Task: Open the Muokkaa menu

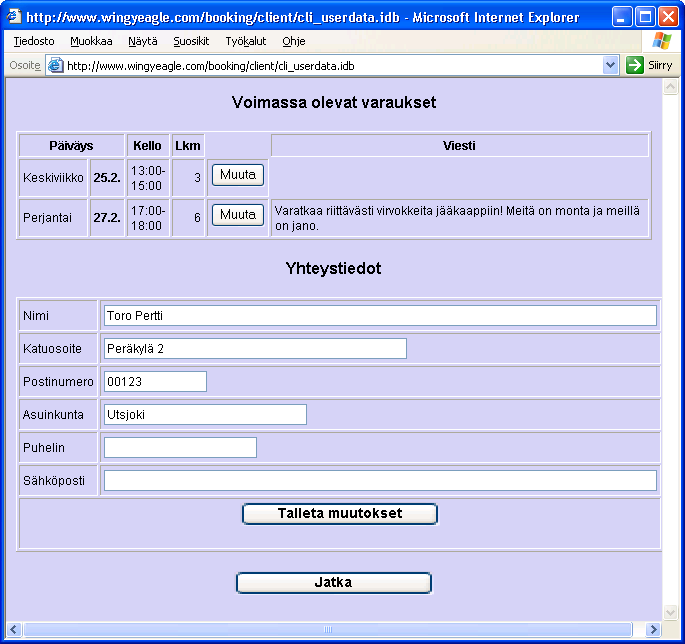Action: (x=91, y=41)
